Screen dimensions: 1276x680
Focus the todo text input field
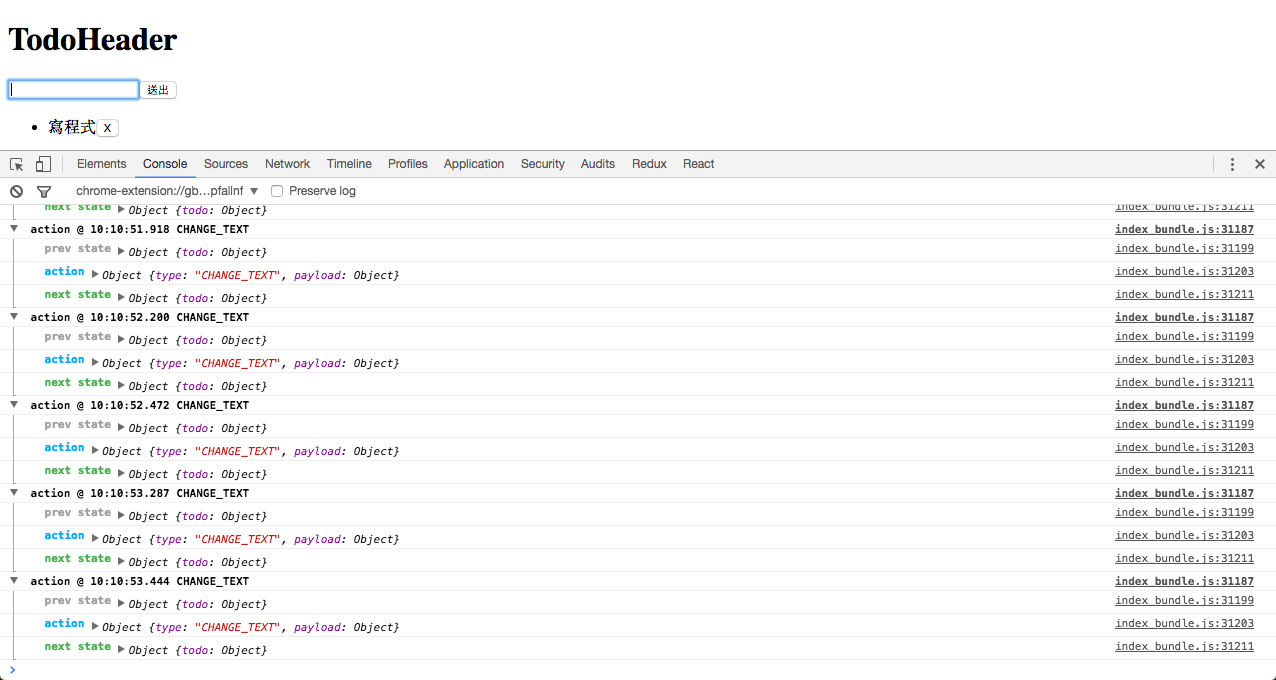[73, 90]
